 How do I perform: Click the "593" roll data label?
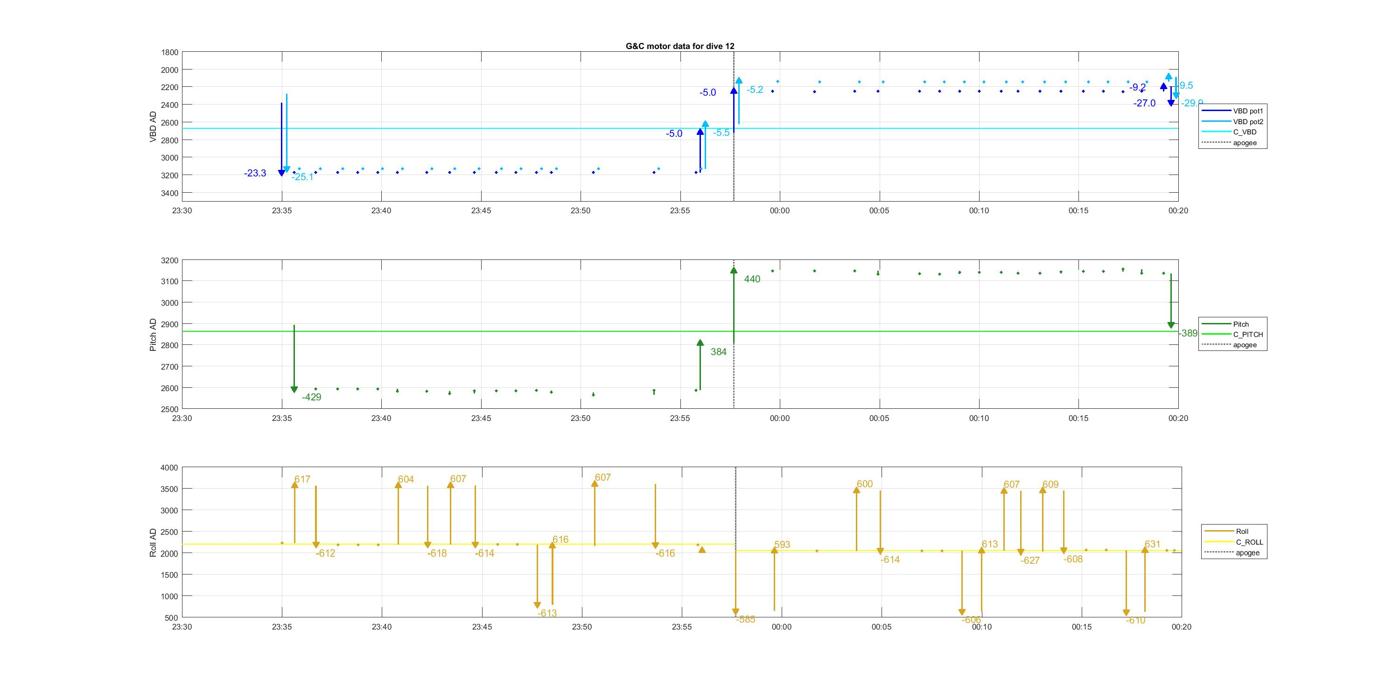(x=782, y=546)
